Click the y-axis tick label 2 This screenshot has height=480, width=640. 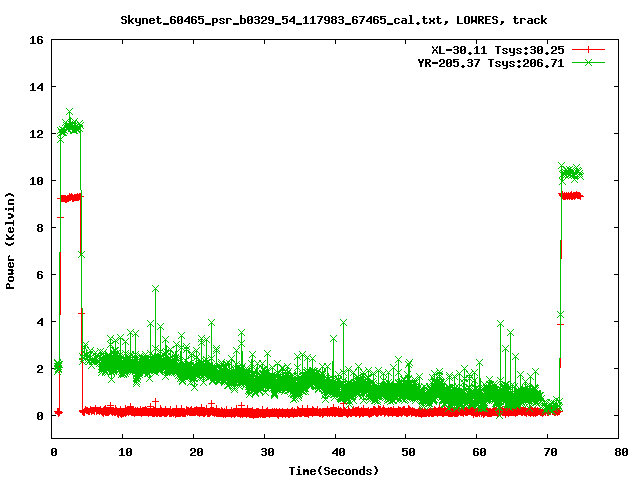(40, 369)
